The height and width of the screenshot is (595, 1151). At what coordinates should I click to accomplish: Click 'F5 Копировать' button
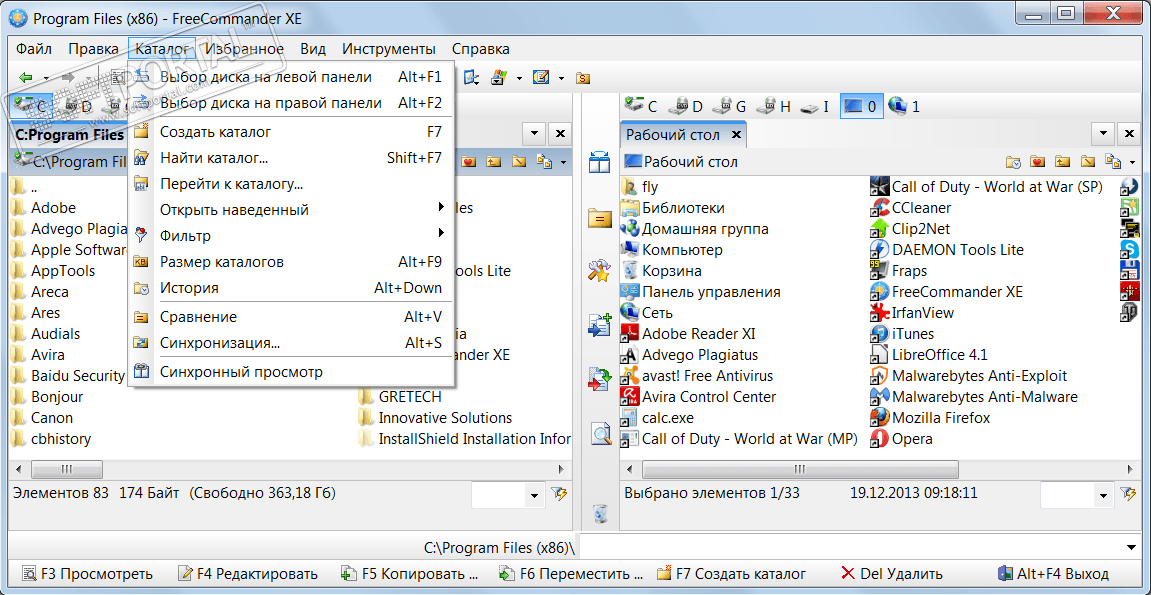coord(410,574)
